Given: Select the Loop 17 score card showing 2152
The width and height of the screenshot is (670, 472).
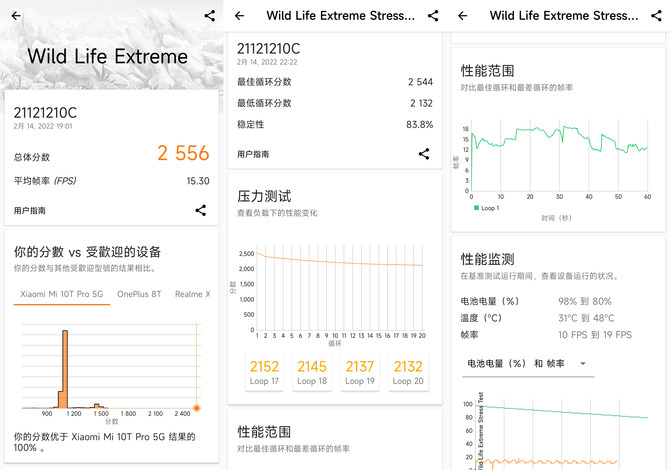Looking at the screenshot, I should tap(265, 372).
